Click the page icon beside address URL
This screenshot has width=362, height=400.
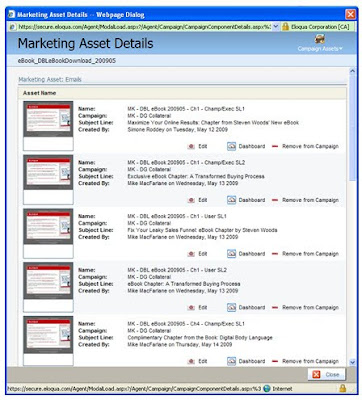tap(12, 27)
